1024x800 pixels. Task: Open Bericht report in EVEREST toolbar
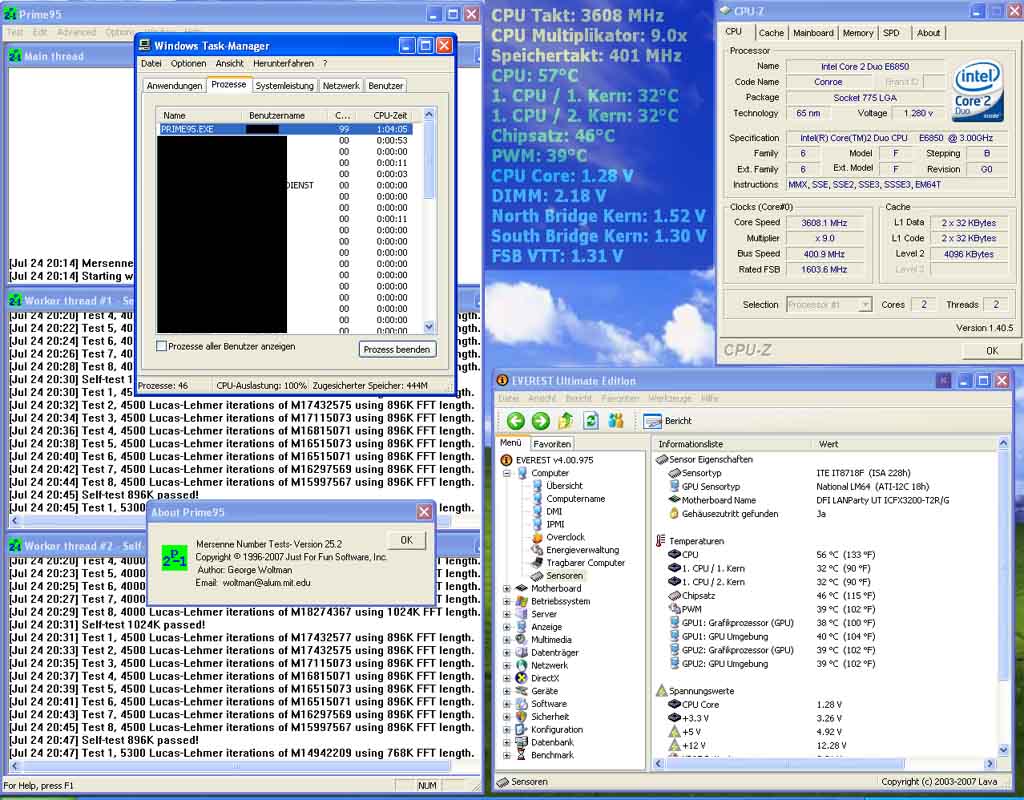pos(667,421)
